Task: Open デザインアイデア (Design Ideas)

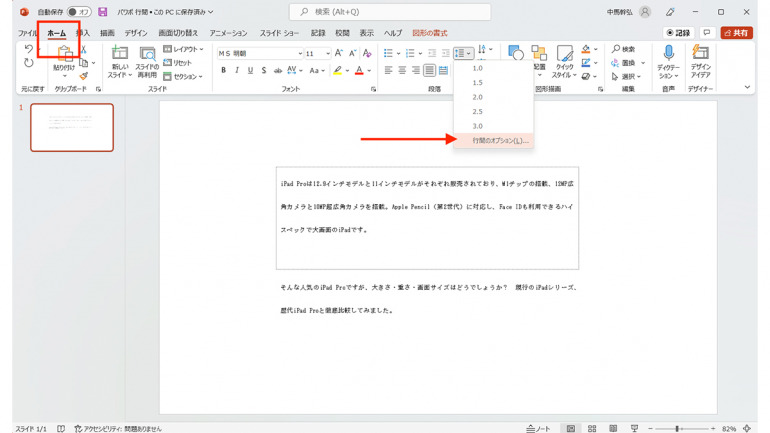Action: (x=700, y=62)
